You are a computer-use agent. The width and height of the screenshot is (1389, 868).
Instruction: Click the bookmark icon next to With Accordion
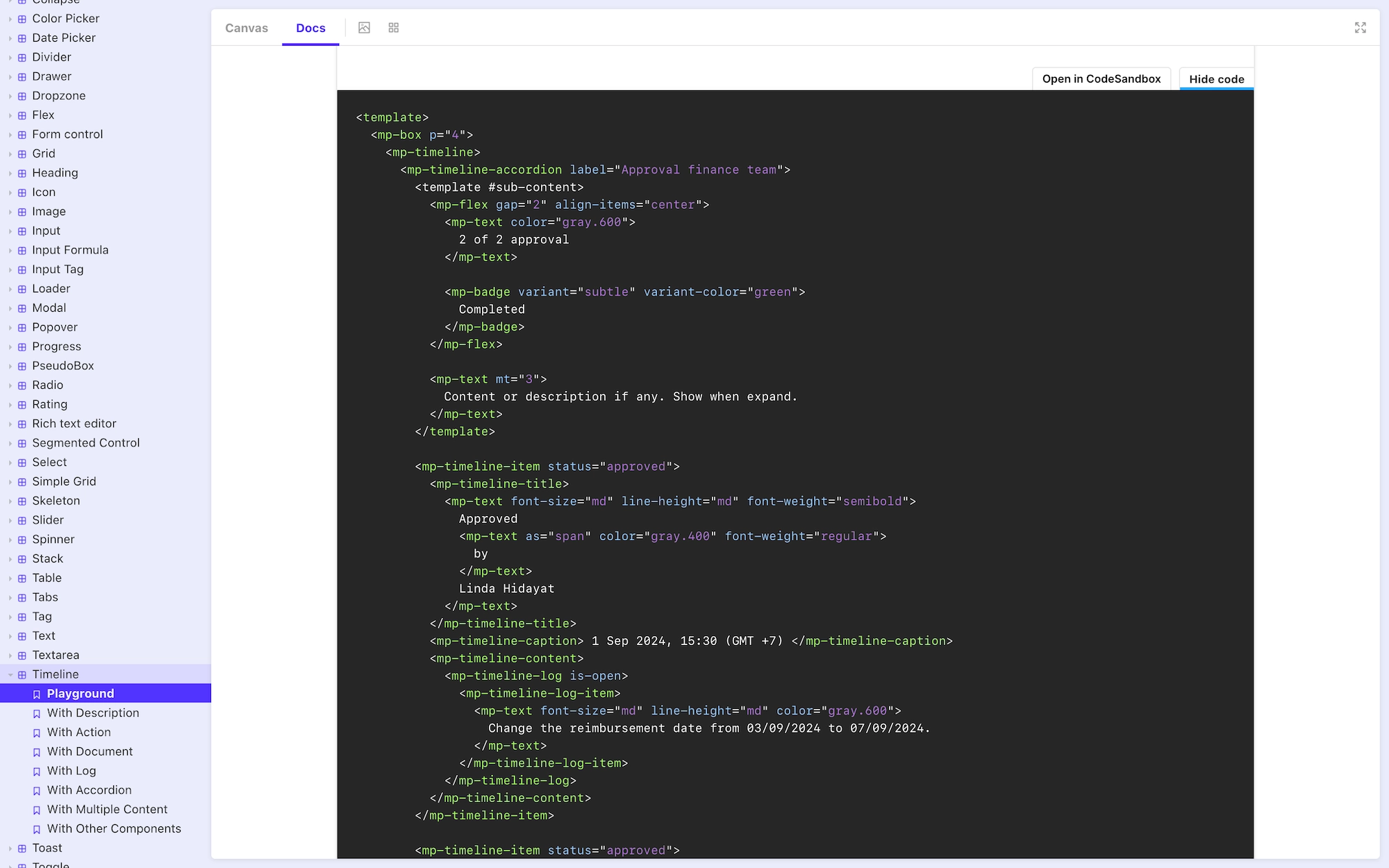tap(37, 791)
